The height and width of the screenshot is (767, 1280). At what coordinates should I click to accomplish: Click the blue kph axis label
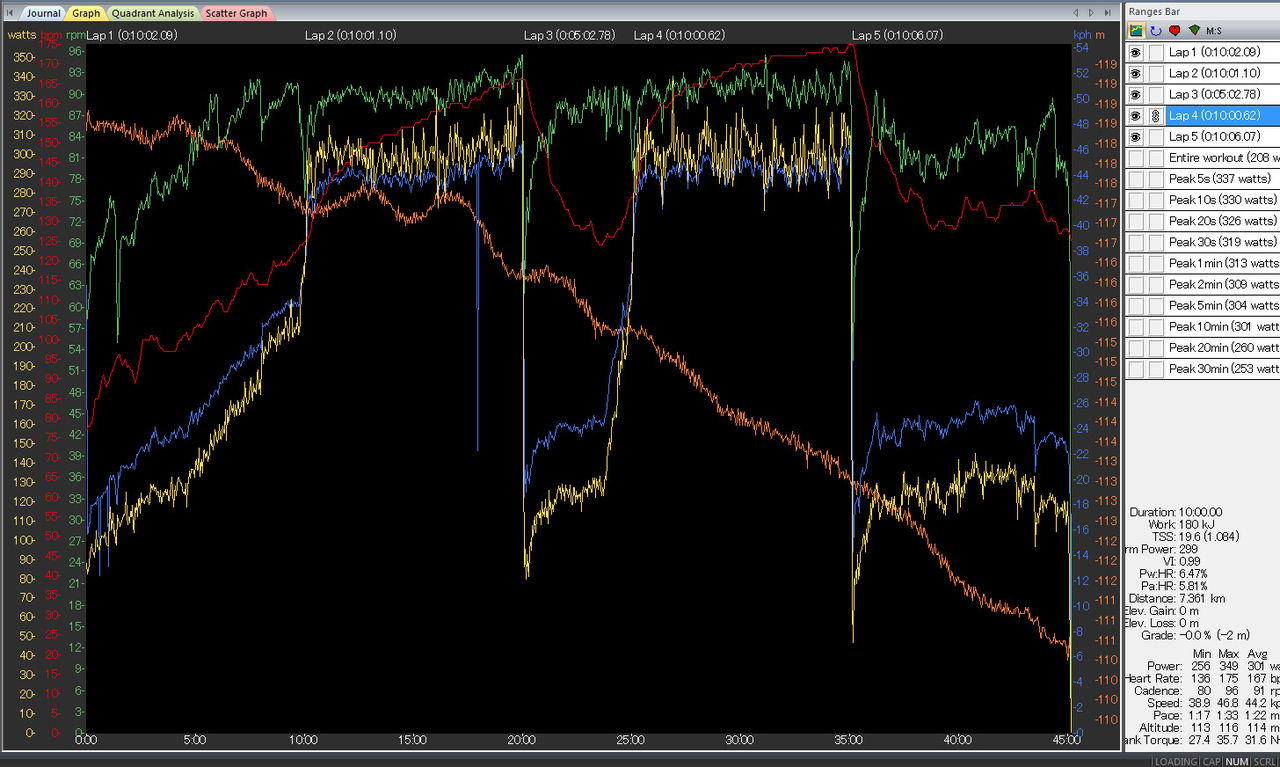pos(1082,34)
